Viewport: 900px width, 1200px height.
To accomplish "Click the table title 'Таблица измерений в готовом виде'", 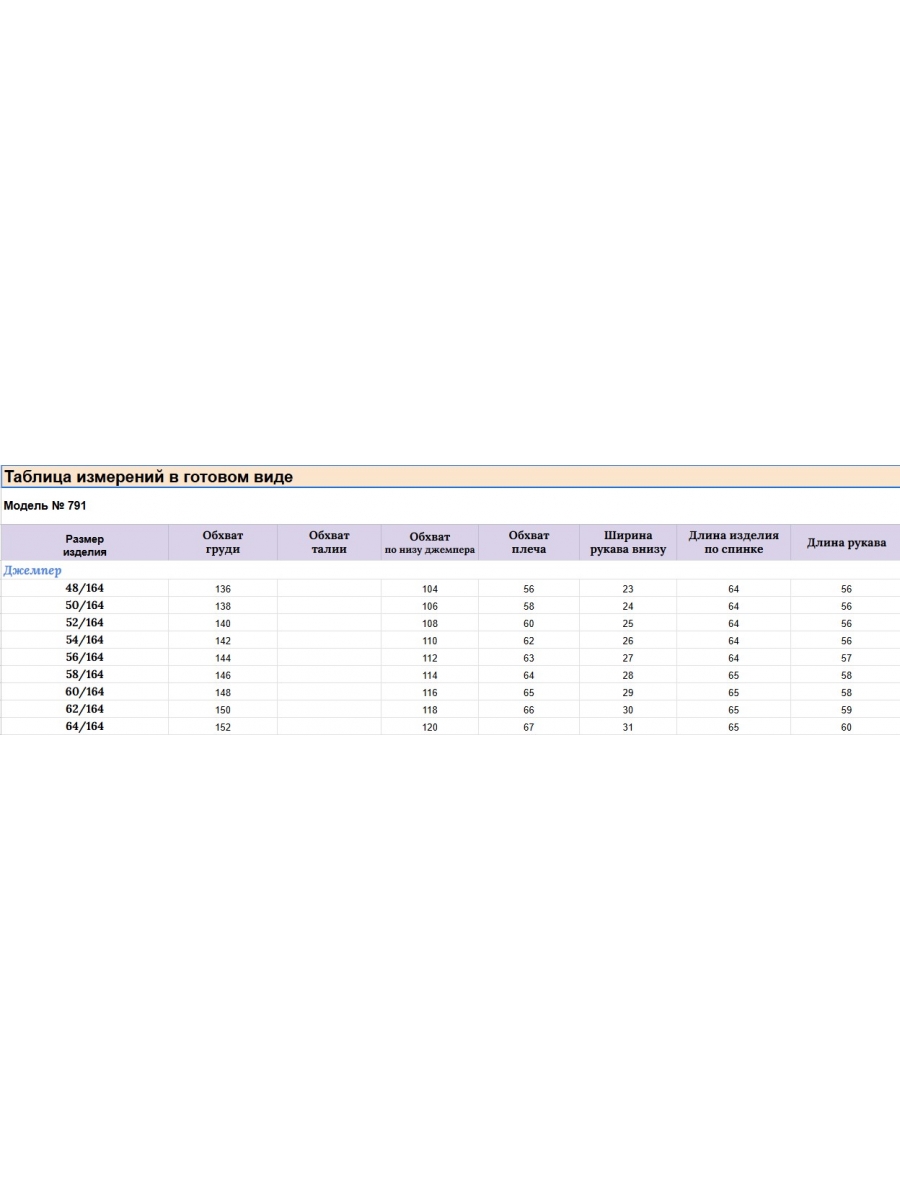I will click(148, 477).
